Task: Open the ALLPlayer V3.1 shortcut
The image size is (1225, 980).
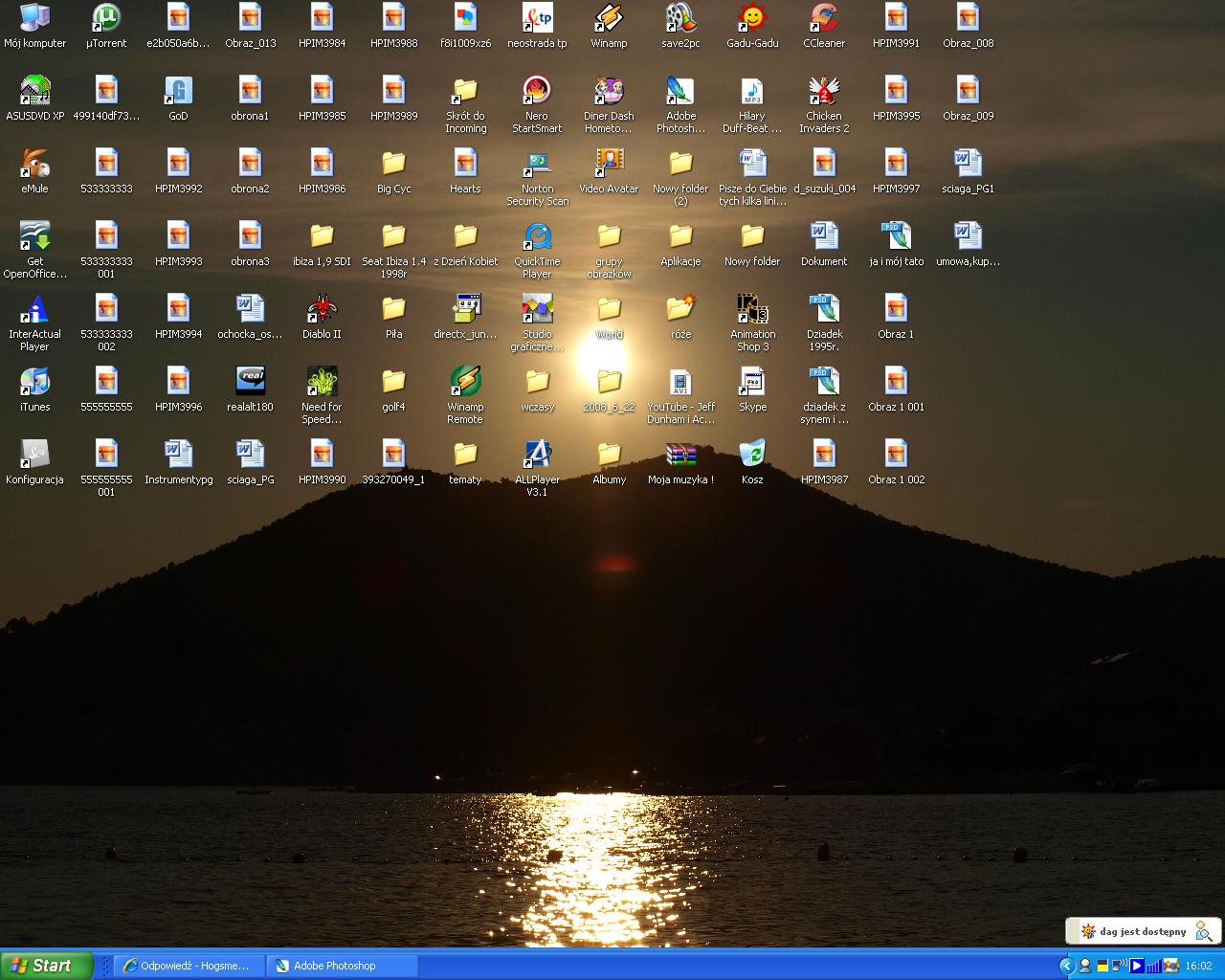Action: coord(537,469)
